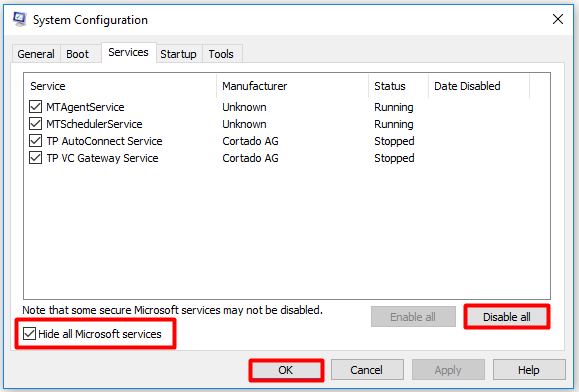This screenshot has width=579, height=392.
Task: Click Stopped status of TP AutoConnect Service
Action: tap(394, 141)
